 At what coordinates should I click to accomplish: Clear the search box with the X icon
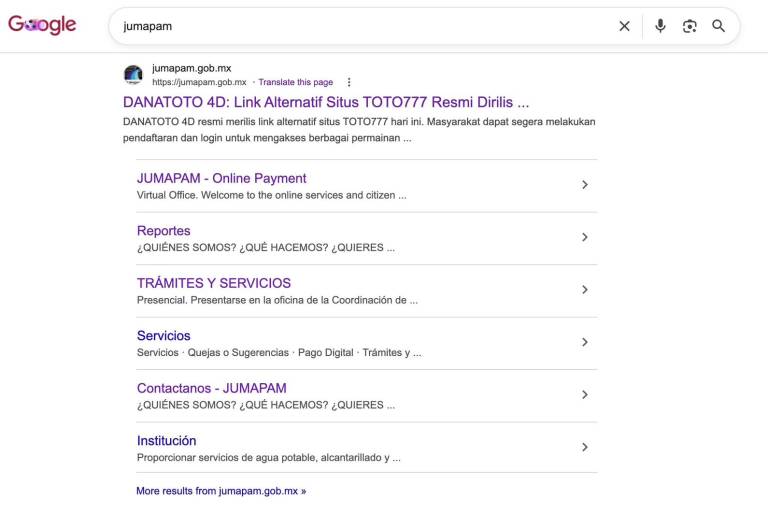tap(624, 26)
